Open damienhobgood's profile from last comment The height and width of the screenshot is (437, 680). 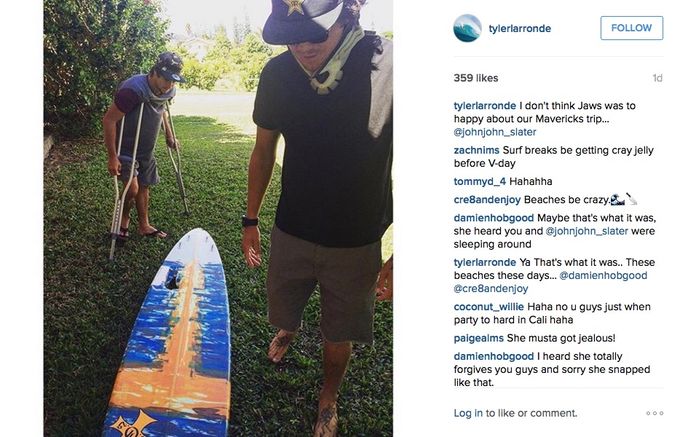[494, 356]
